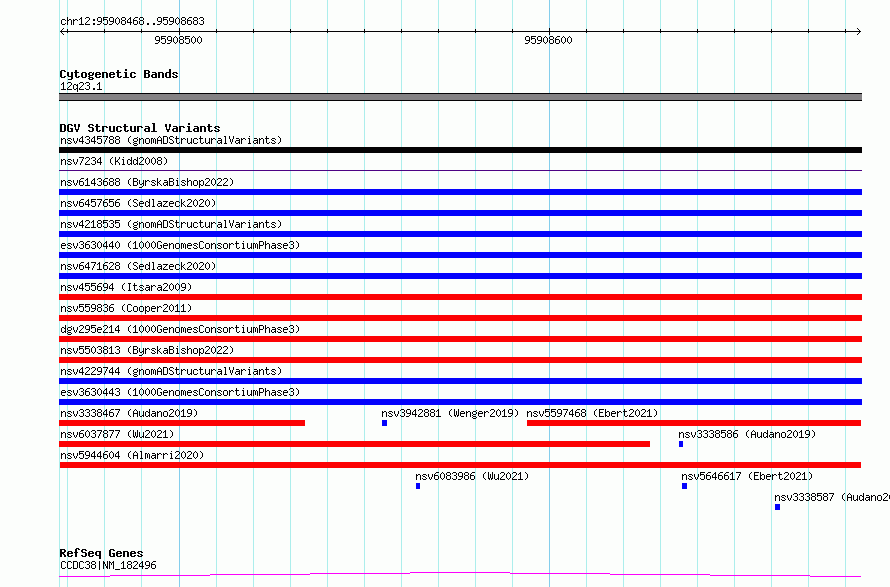
Task: Click the 95908500 ruler position label
Action: tap(178, 40)
